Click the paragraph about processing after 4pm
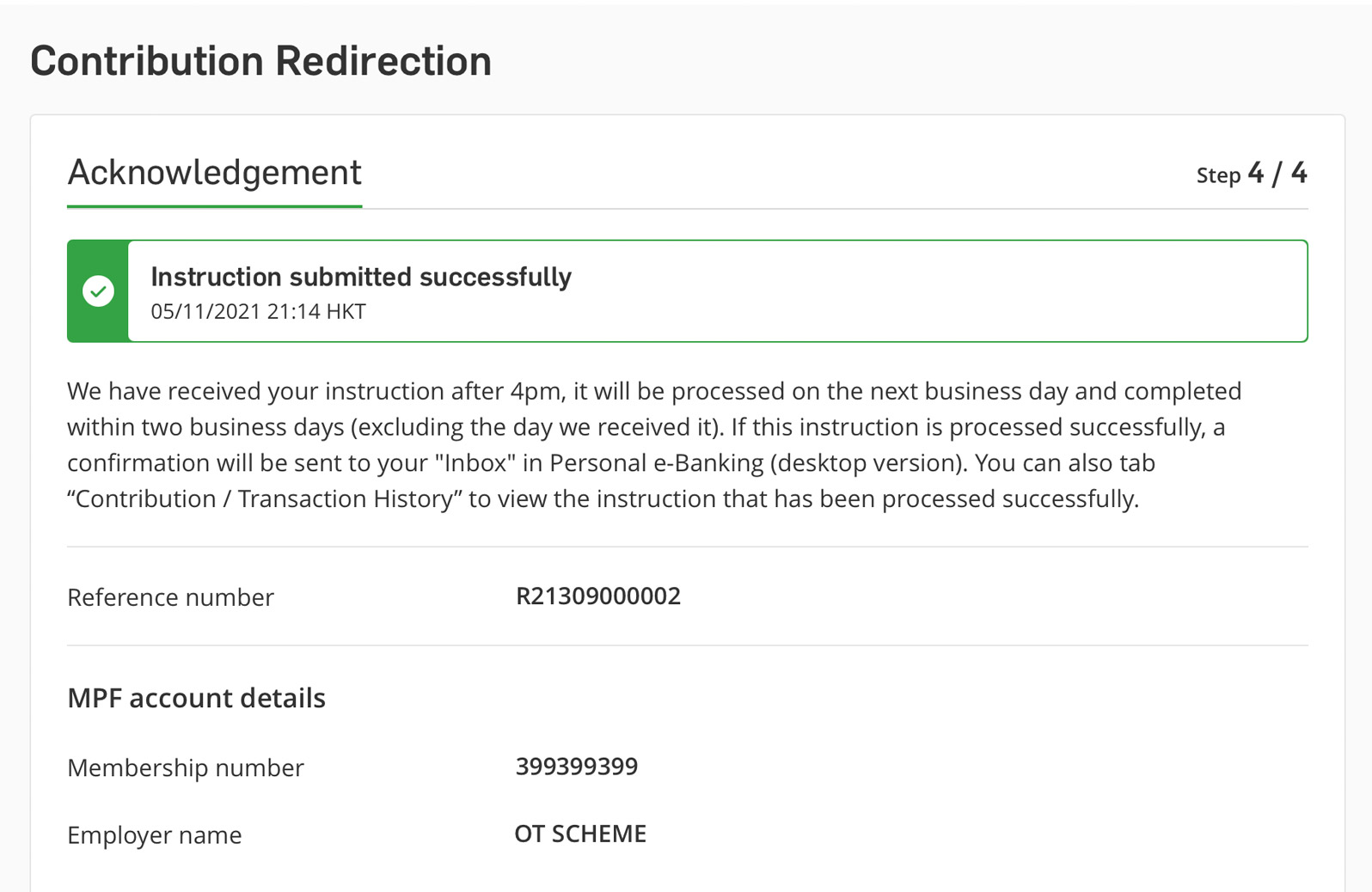 [653, 444]
